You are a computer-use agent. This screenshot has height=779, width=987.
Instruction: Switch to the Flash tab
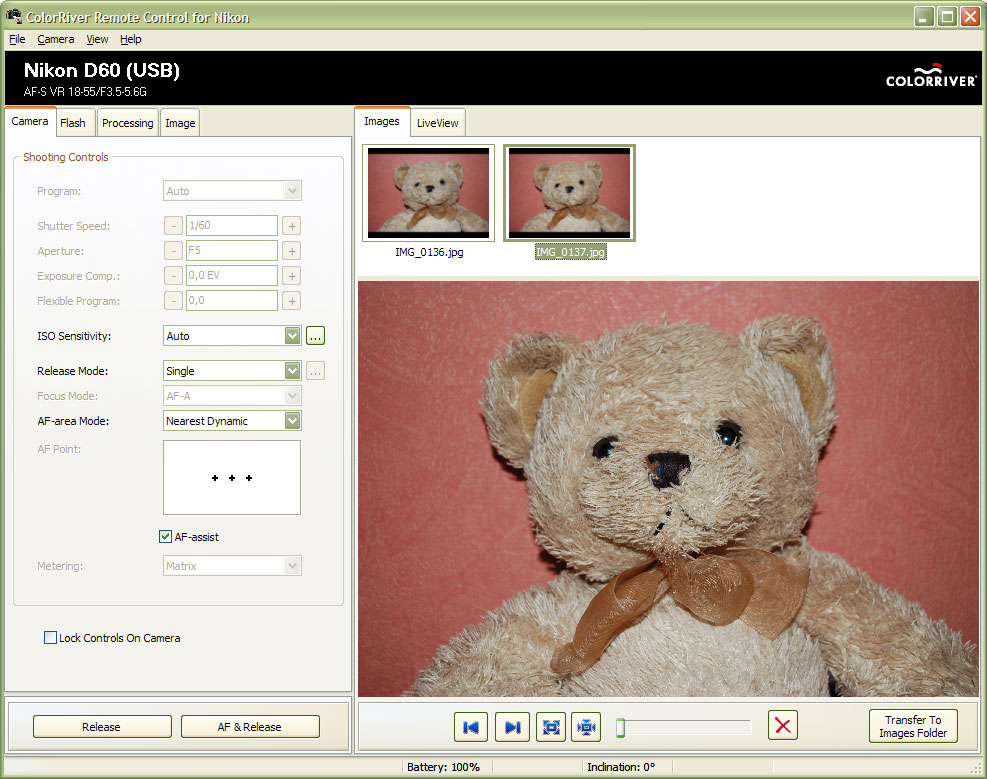[73, 123]
